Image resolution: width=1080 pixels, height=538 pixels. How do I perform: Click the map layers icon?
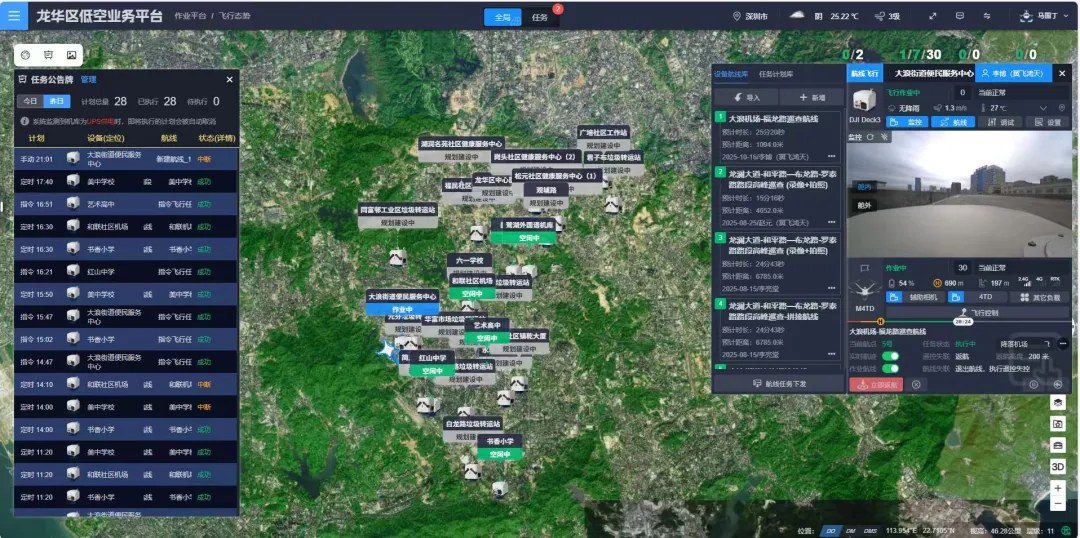click(x=1057, y=402)
